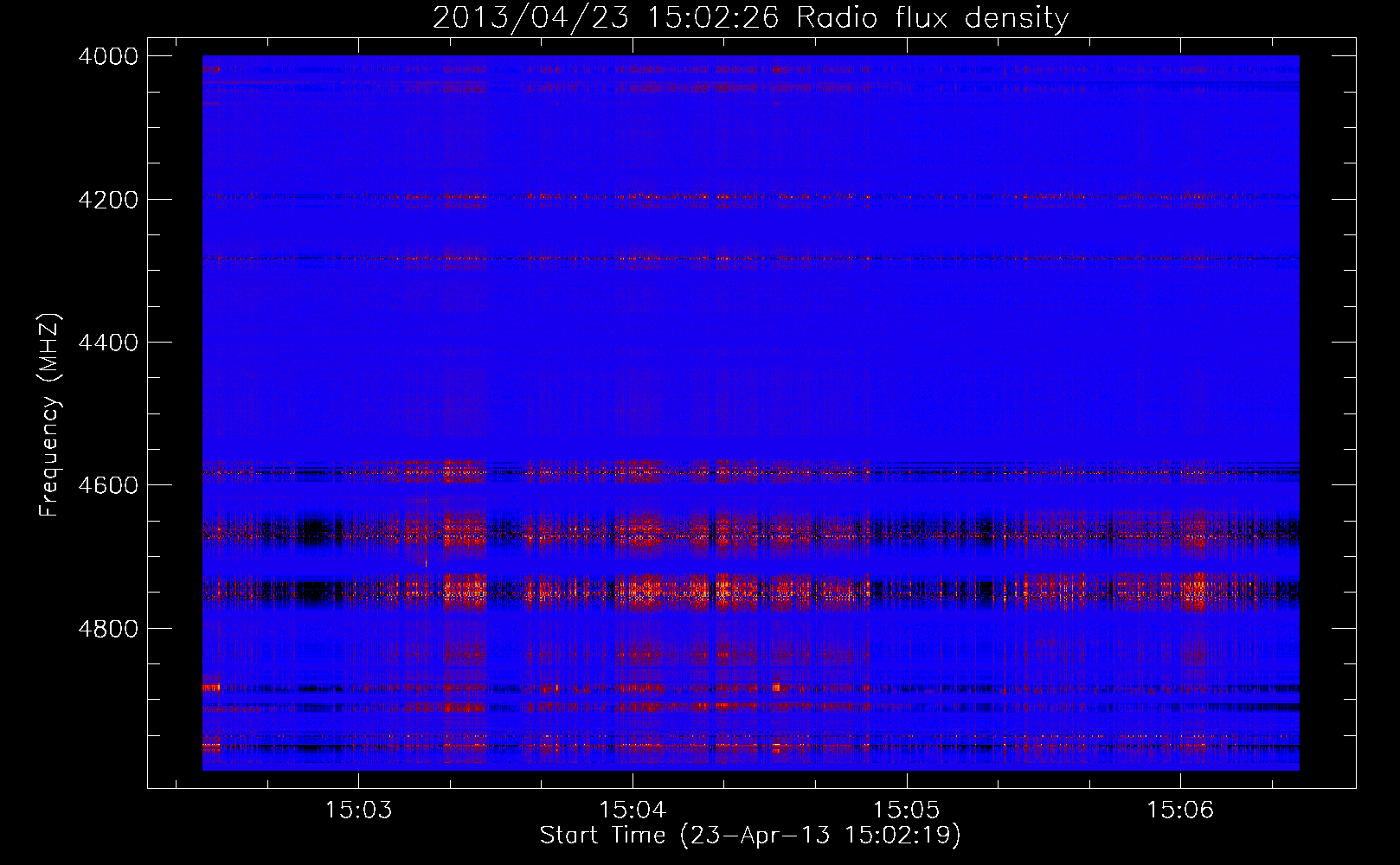Click the 15:03 time tick label
The width and height of the screenshot is (1400, 865).
tap(358, 810)
